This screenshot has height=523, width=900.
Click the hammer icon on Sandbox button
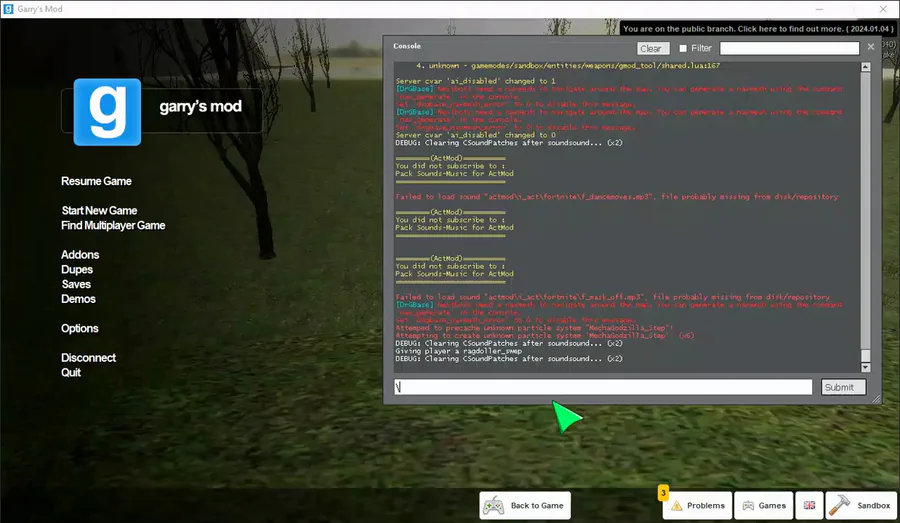pyautogui.click(x=839, y=505)
